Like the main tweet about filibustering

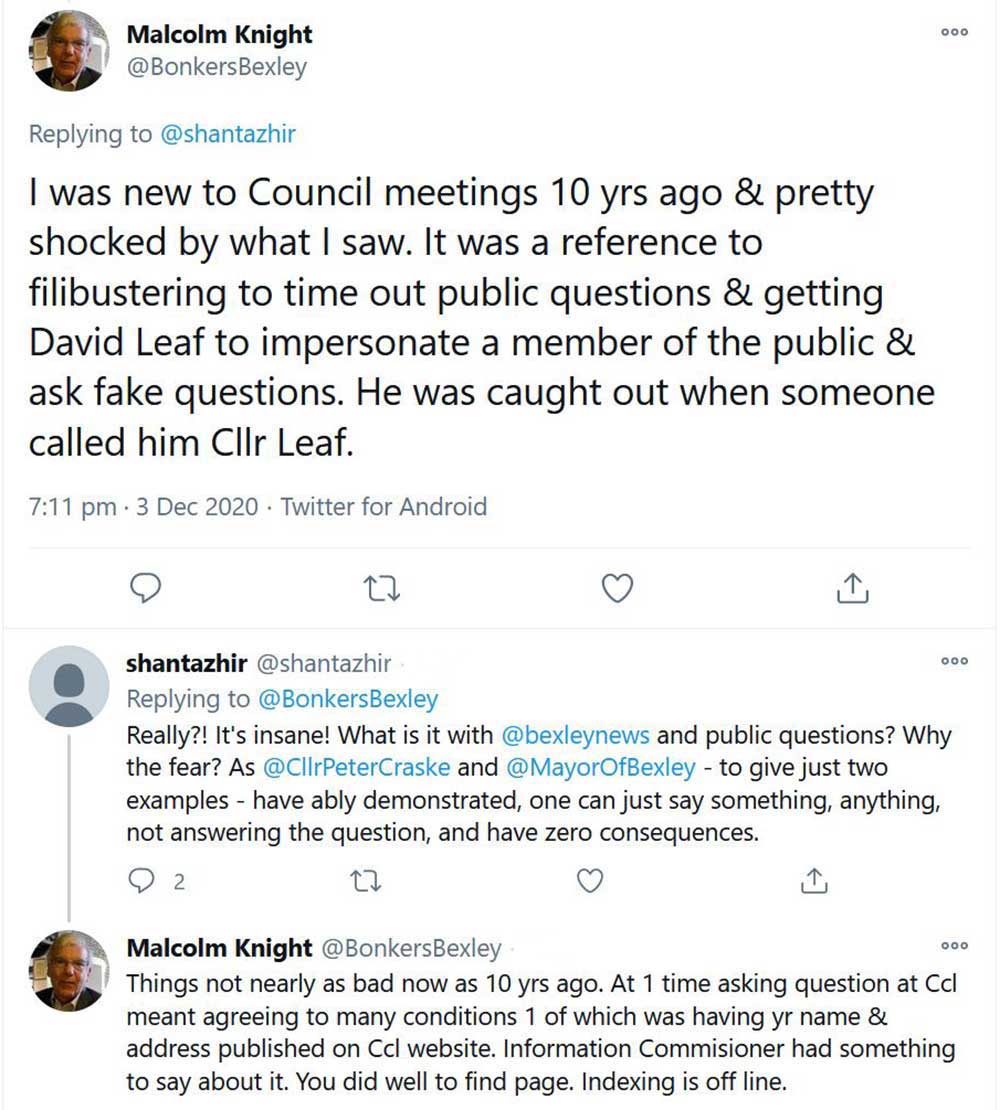(x=618, y=589)
